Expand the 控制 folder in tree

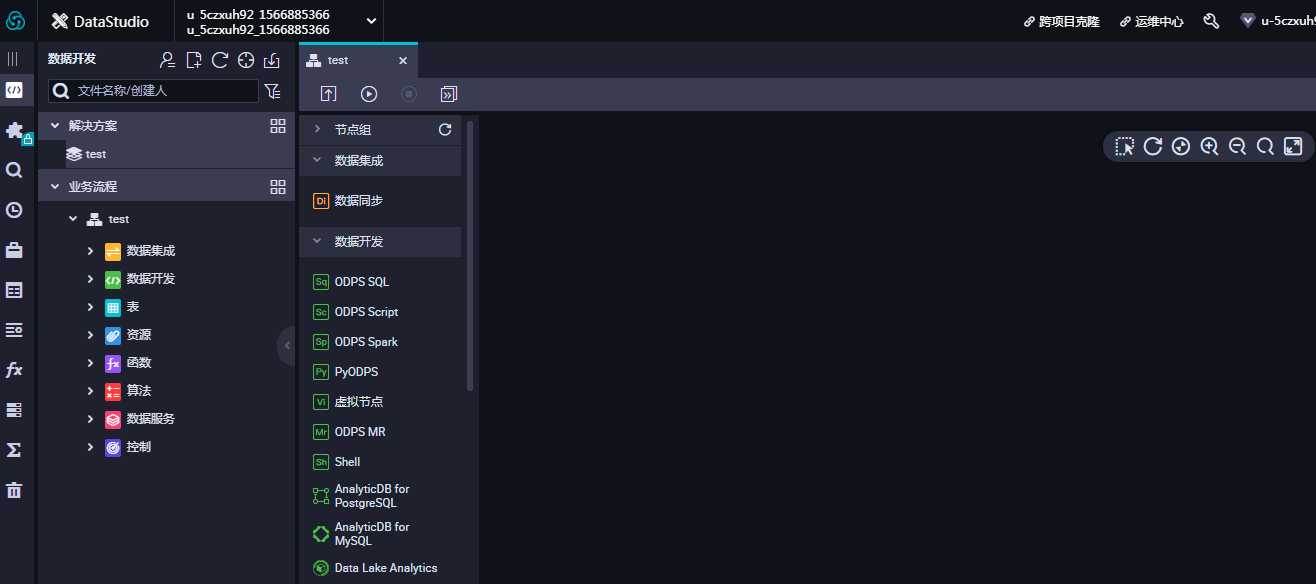pos(90,447)
